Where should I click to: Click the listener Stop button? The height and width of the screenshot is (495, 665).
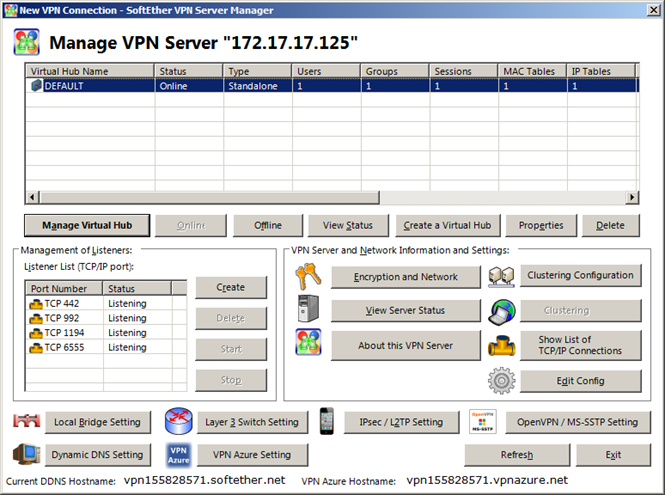tap(231, 380)
